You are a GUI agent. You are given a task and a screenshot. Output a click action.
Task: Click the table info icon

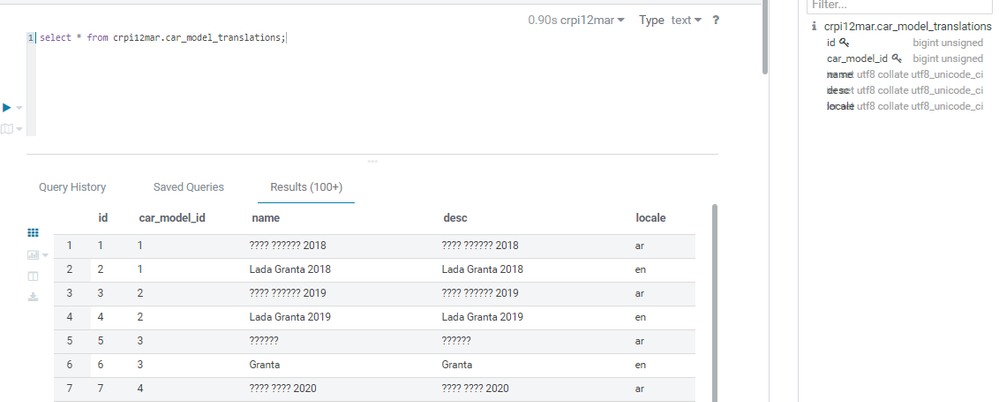tap(814, 27)
